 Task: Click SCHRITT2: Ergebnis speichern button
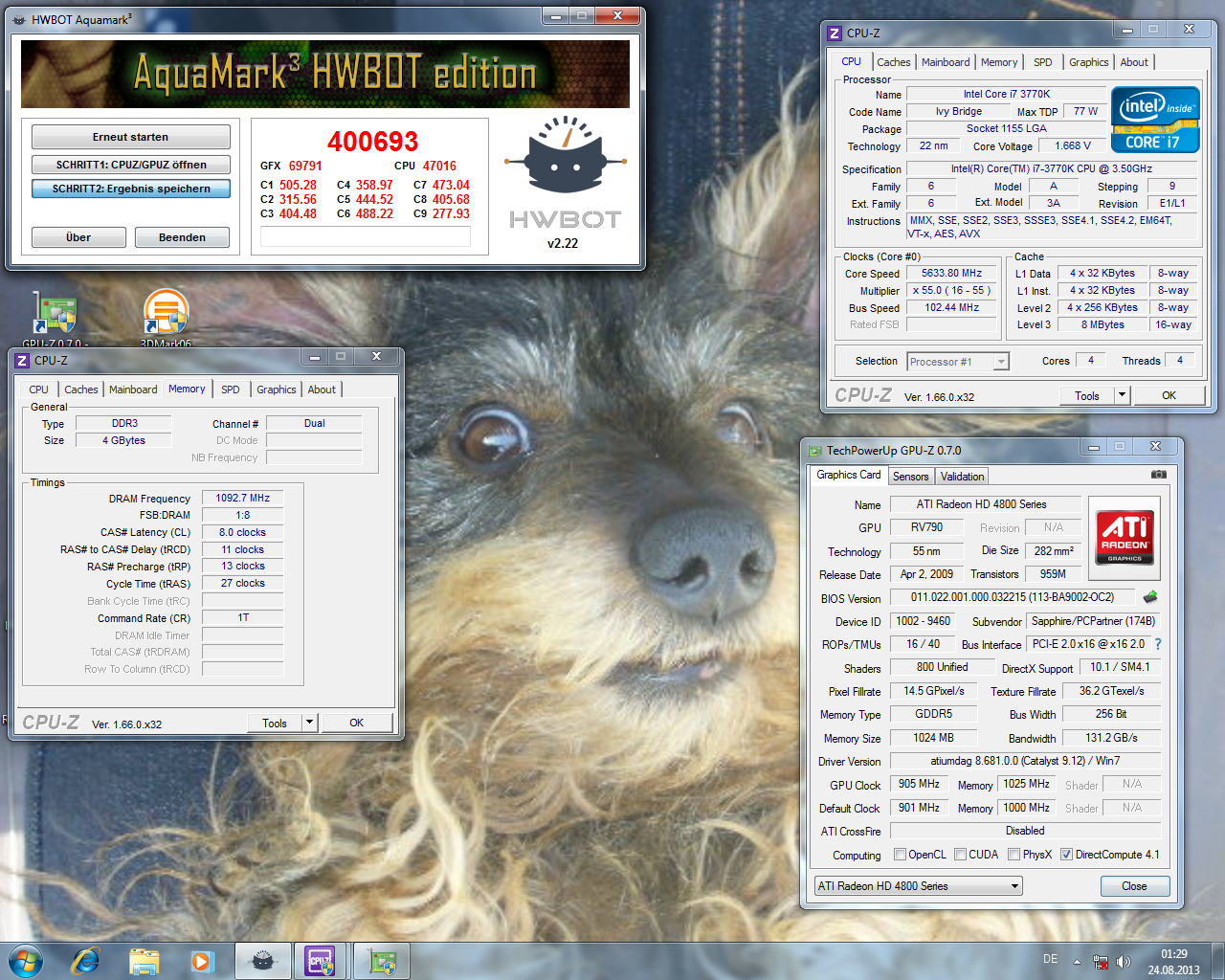(131, 189)
